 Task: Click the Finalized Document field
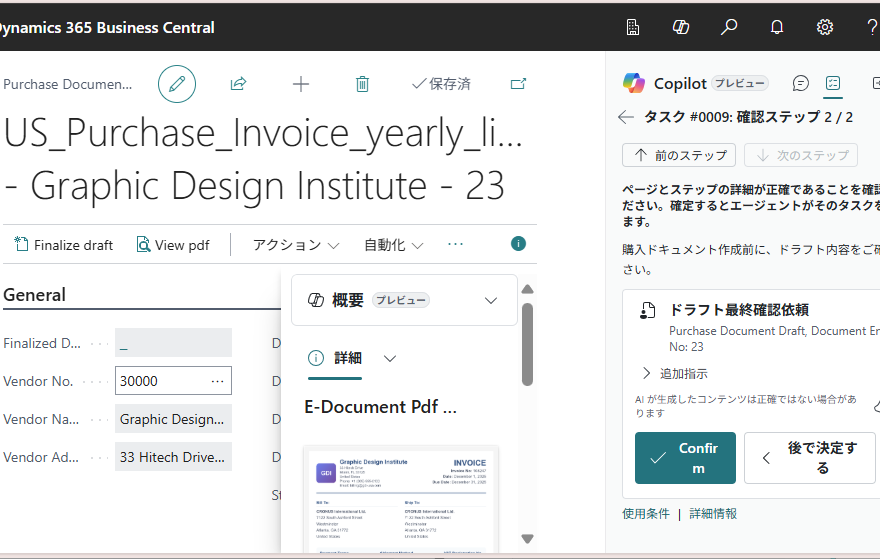click(x=173, y=343)
